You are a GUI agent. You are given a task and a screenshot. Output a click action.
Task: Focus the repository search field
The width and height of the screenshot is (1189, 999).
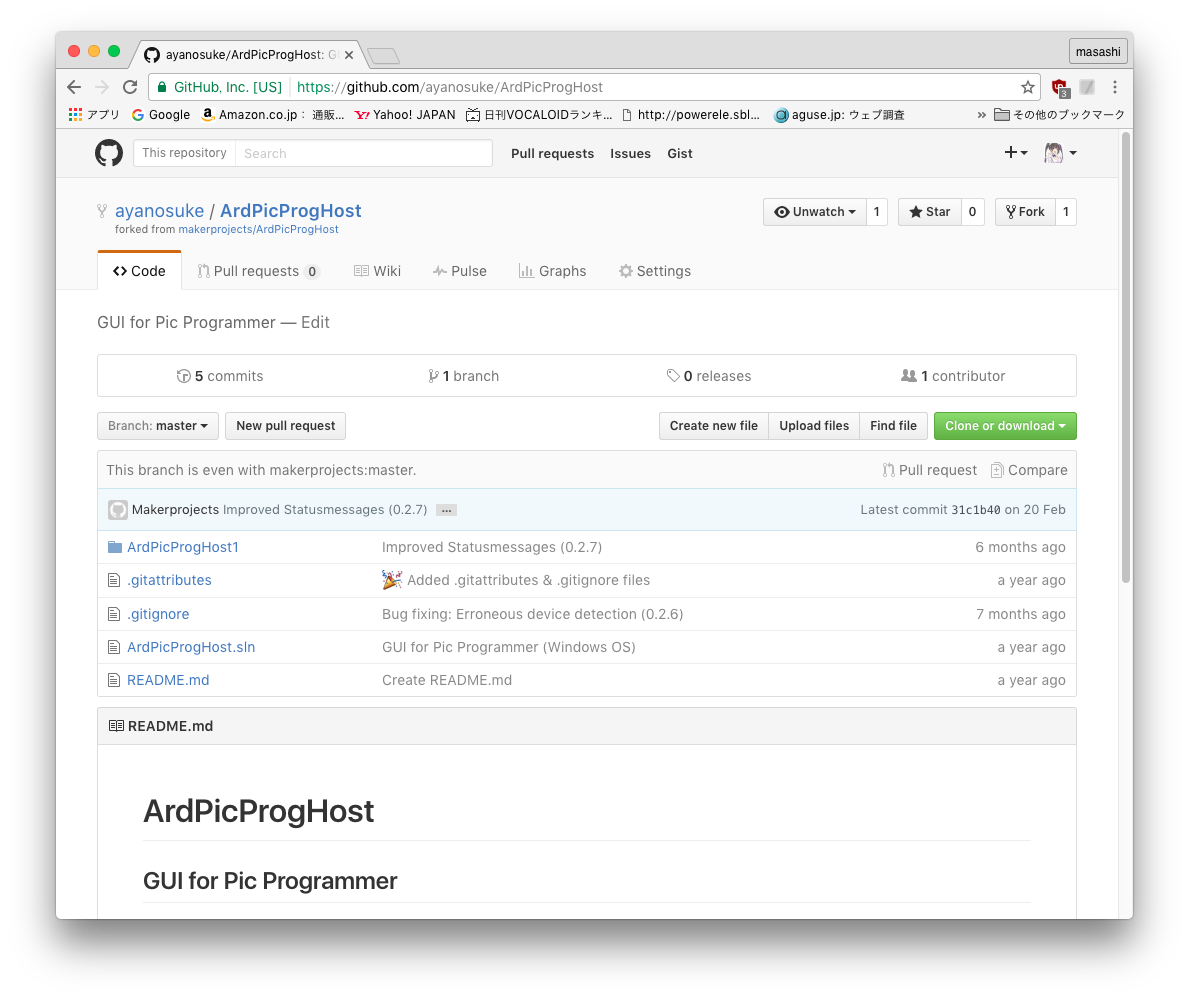coord(363,153)
